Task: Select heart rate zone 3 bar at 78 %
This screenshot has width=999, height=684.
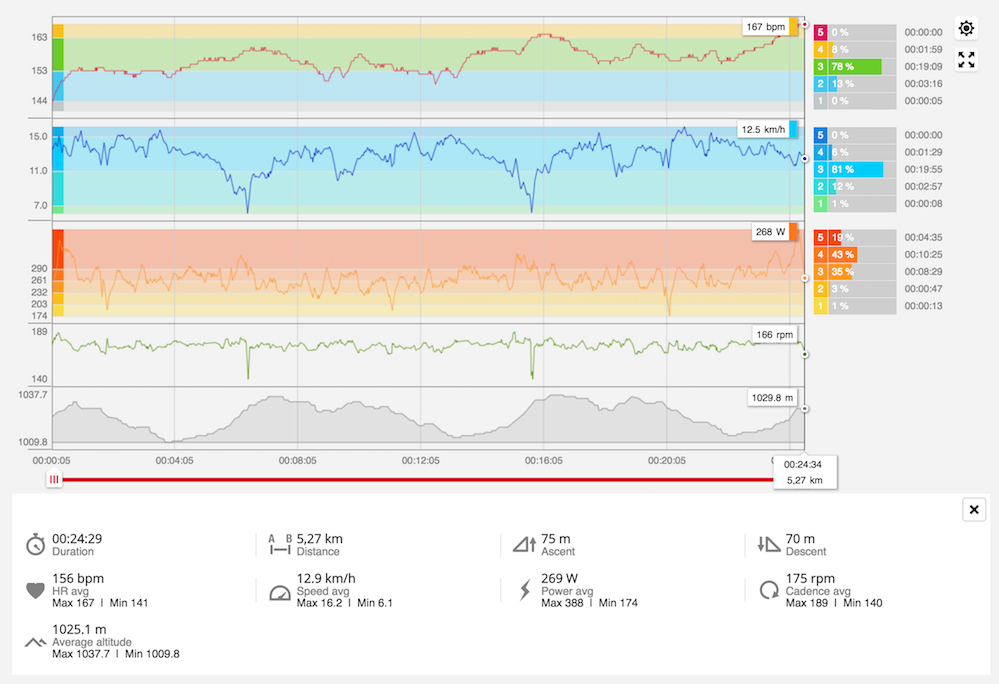Action: 848,67
